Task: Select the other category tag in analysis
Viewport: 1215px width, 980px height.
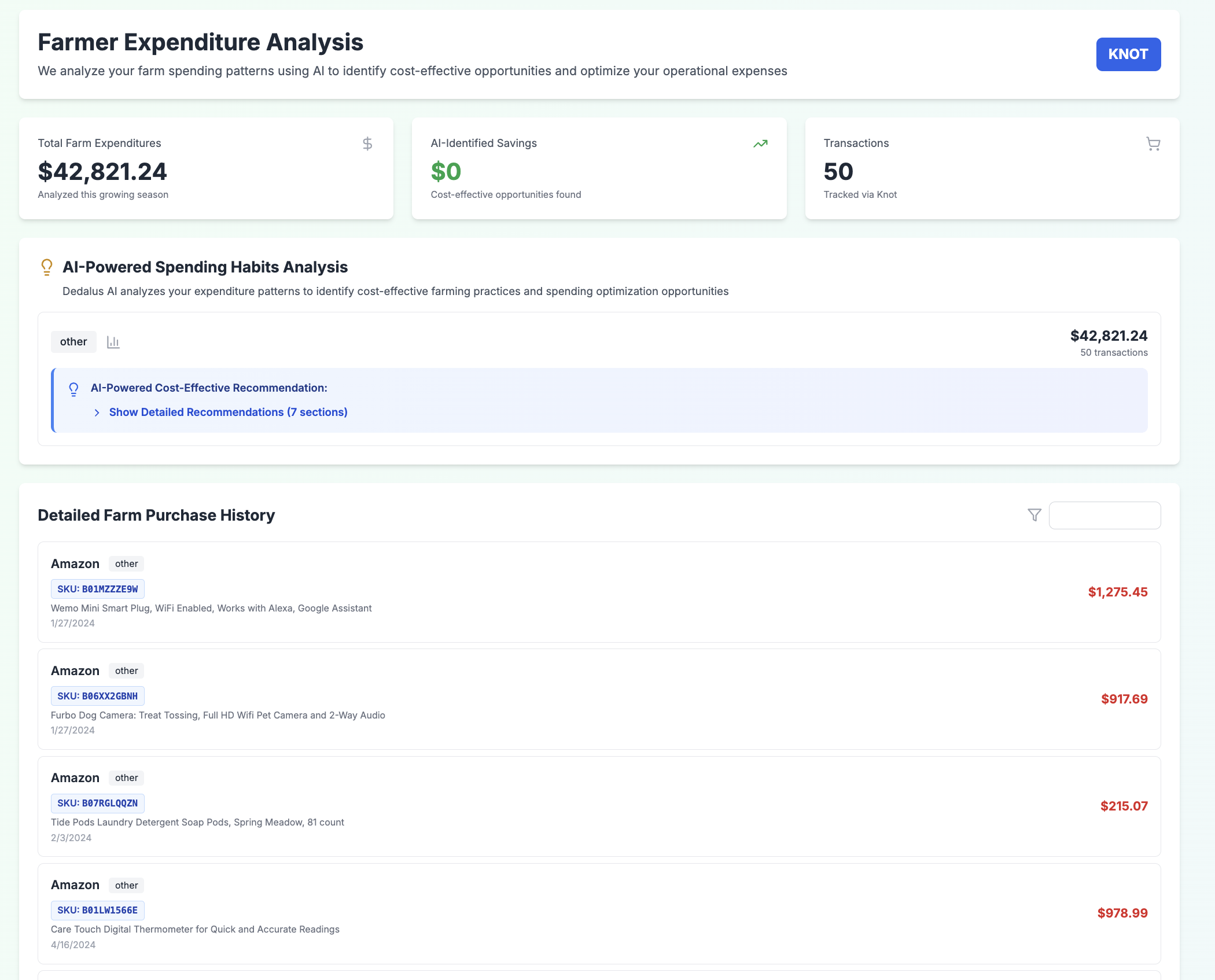Action: click(x=73, y=342)
